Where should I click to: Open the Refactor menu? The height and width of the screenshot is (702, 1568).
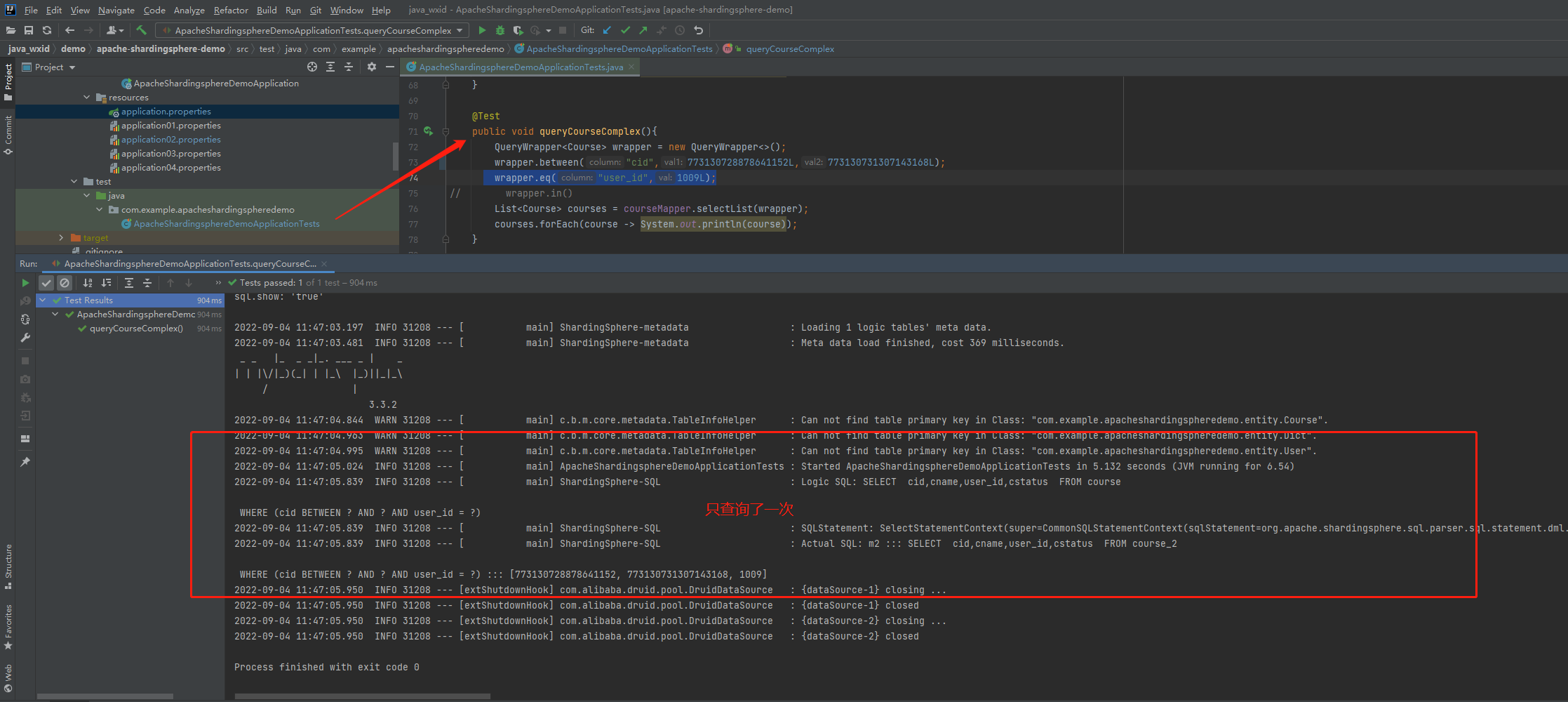coord(231,10)
